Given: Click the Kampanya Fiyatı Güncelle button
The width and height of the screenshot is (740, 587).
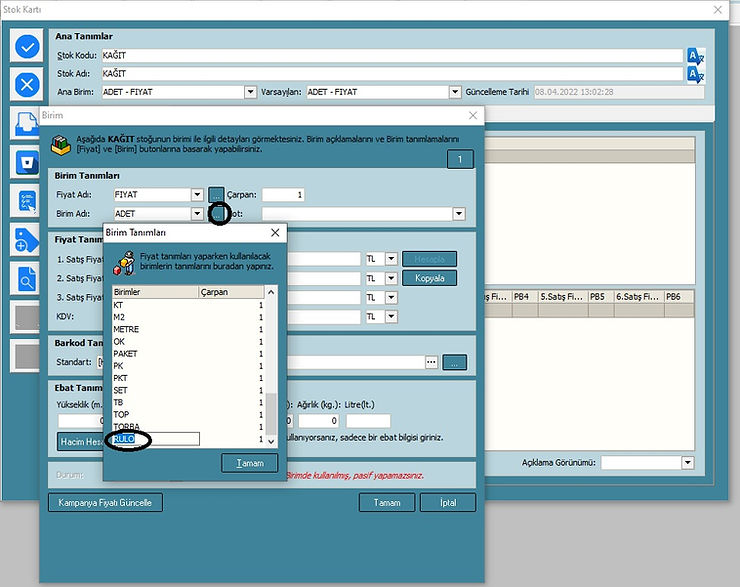Looking at the screenshot, I should point(105,502).
